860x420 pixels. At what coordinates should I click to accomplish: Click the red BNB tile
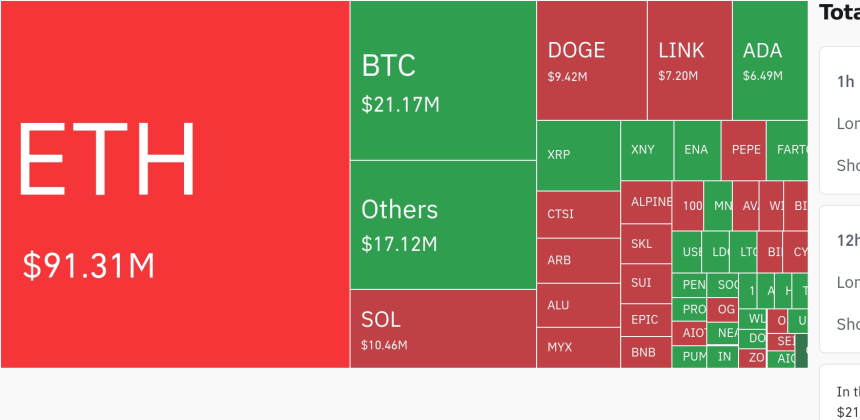tap(646, 352)
